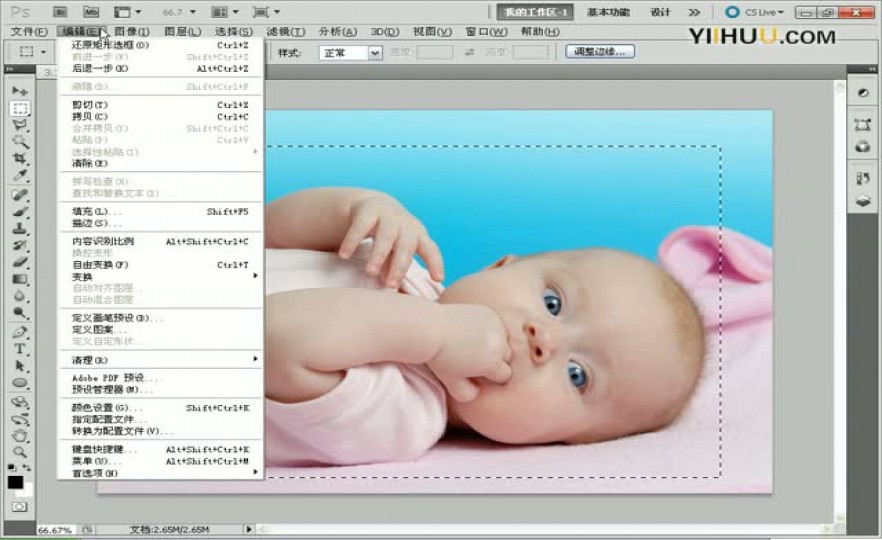882x540 pixels.
Task: Choose 自由变换(F) in the menu
Action: pyautogui.click(x=160, y=264)
